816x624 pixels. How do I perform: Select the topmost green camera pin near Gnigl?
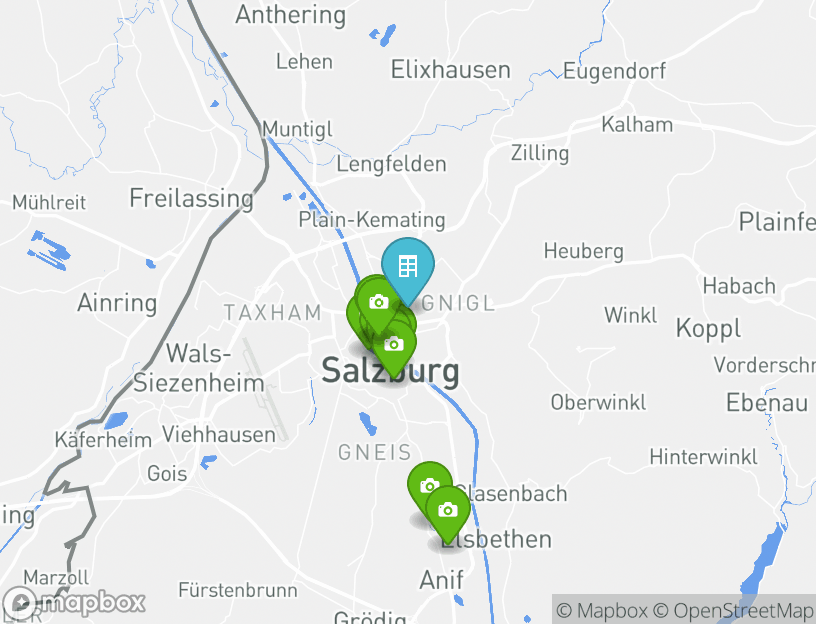(379, 302)
